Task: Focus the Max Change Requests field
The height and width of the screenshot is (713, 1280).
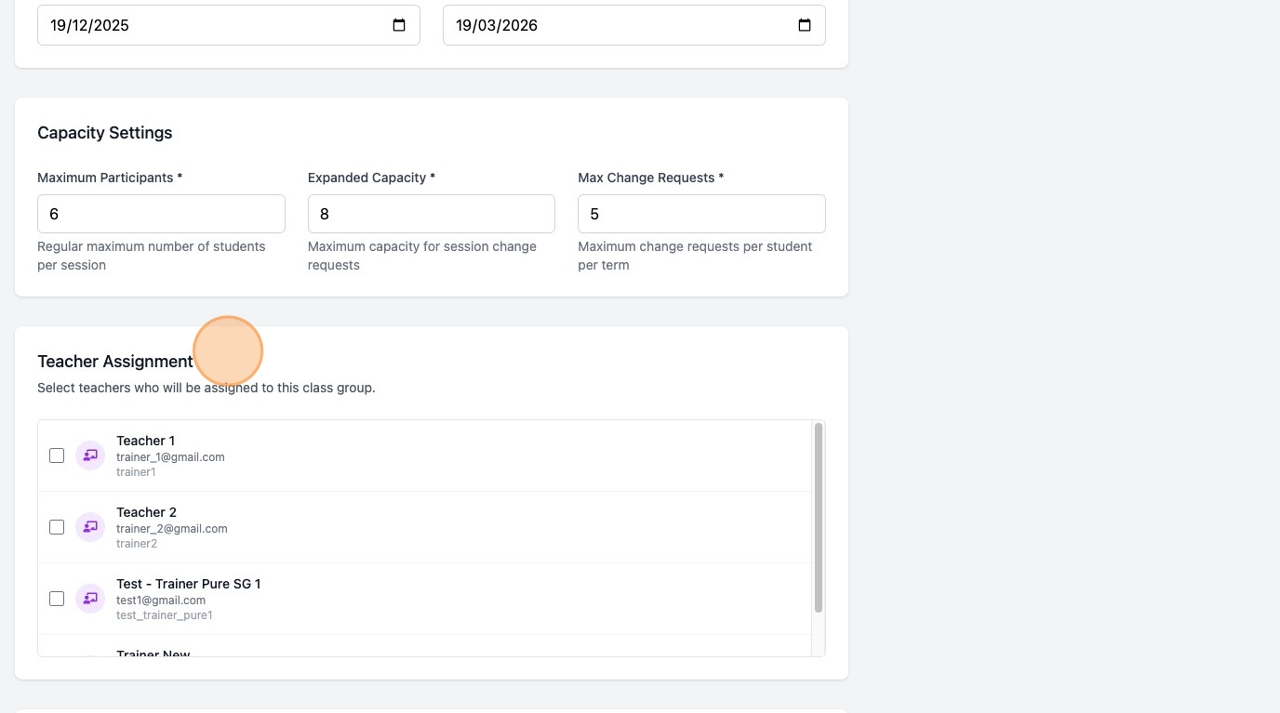Action: (702, 214)
